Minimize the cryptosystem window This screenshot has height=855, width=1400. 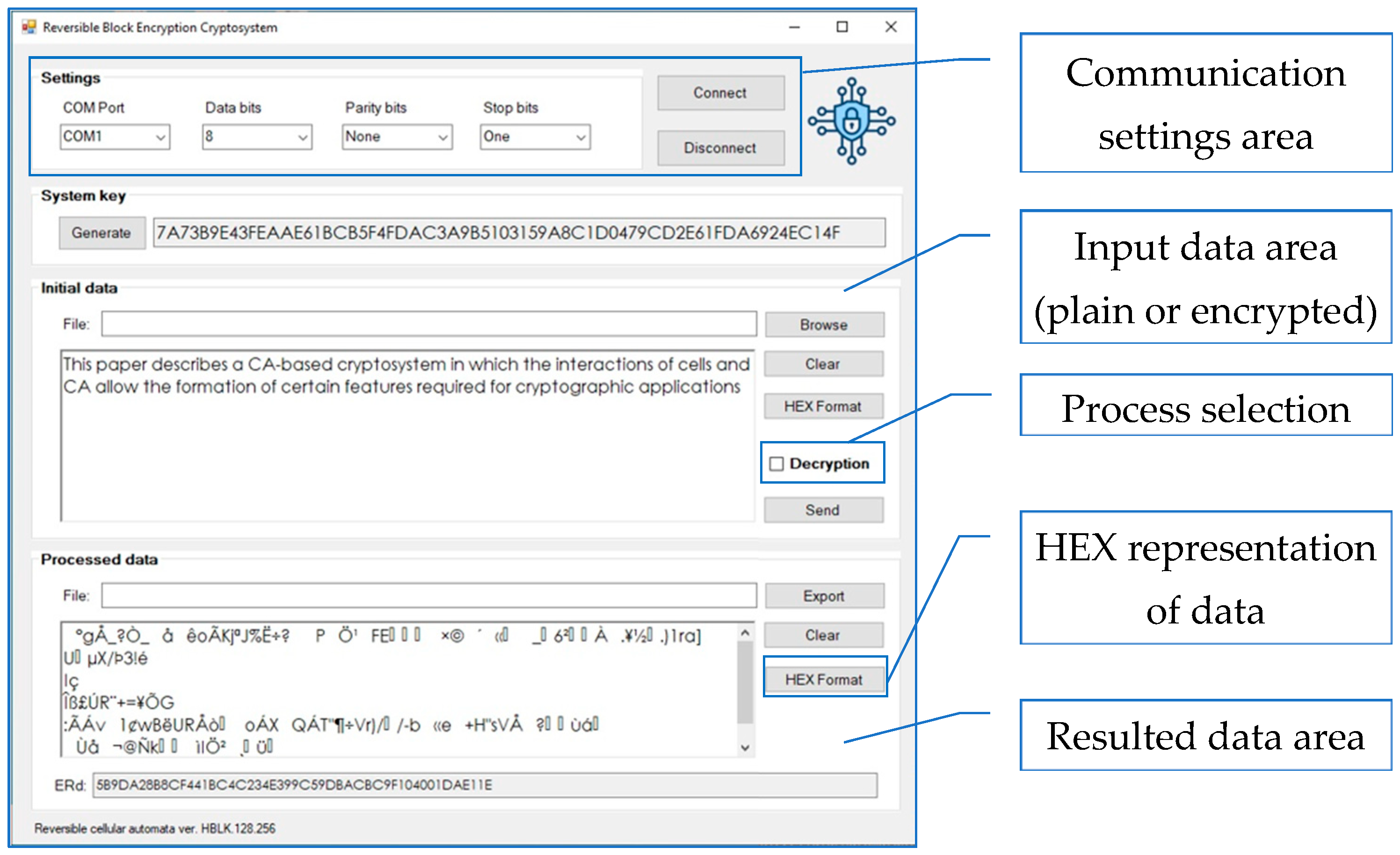(x=794, y=27)
